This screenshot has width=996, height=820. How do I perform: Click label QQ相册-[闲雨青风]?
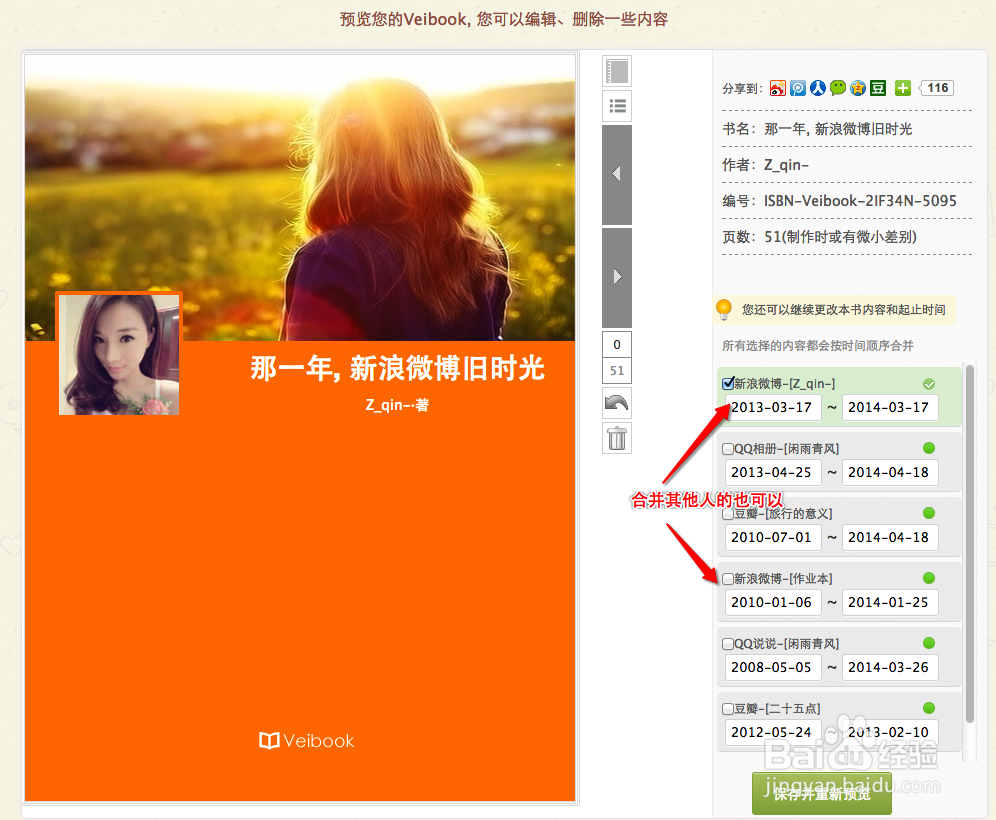coord(787,449)
